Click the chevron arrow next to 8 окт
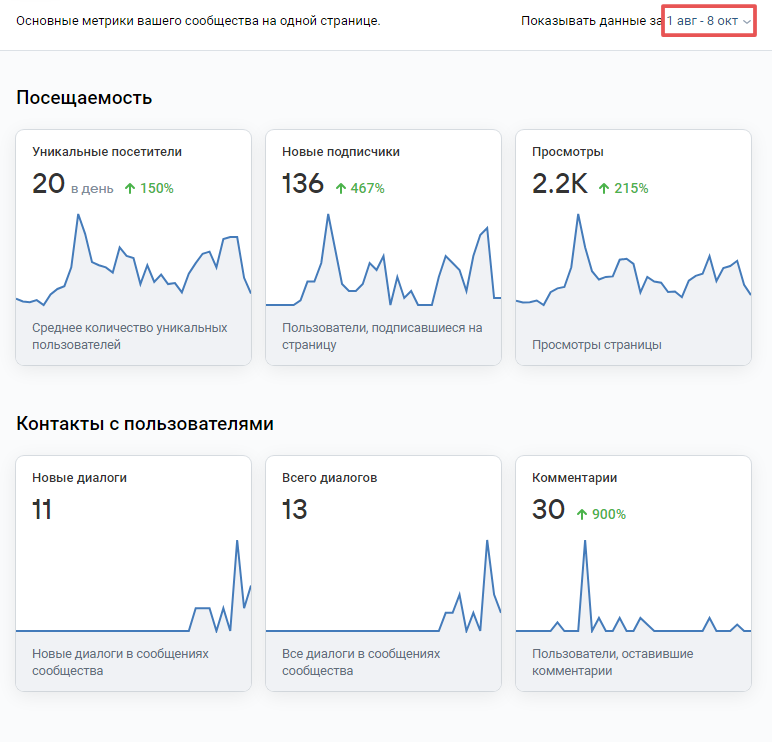The height and width of the screenshot is (742, 772). click(x=747, y=22)
